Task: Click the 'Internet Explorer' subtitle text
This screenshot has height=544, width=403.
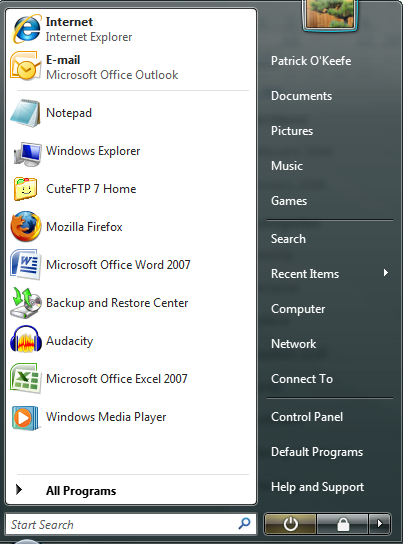Action: pyautogui.click(x=89, y=37)
